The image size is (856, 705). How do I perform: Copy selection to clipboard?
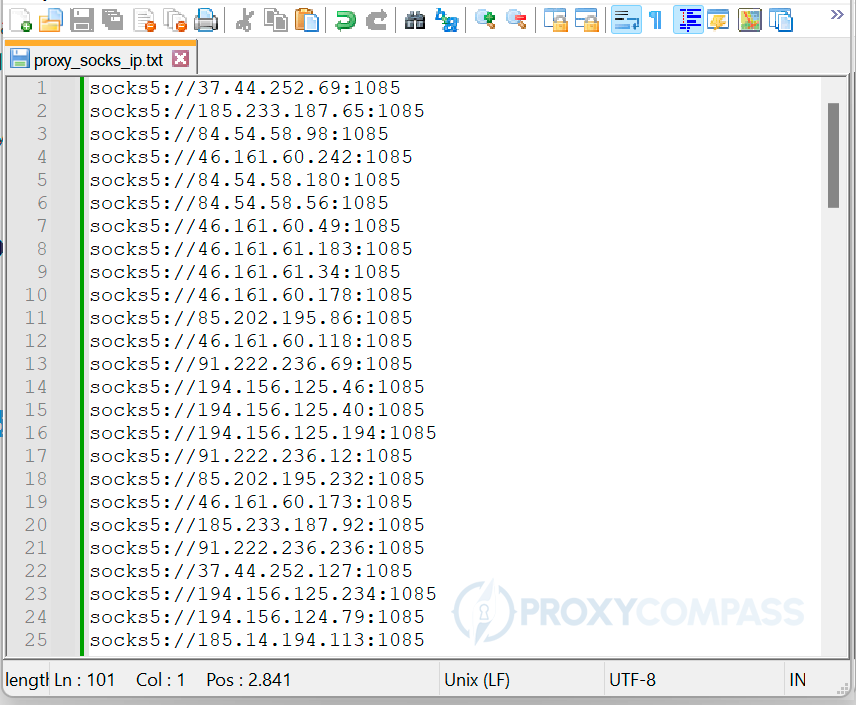pyautogui.click(x=276, y=20)
